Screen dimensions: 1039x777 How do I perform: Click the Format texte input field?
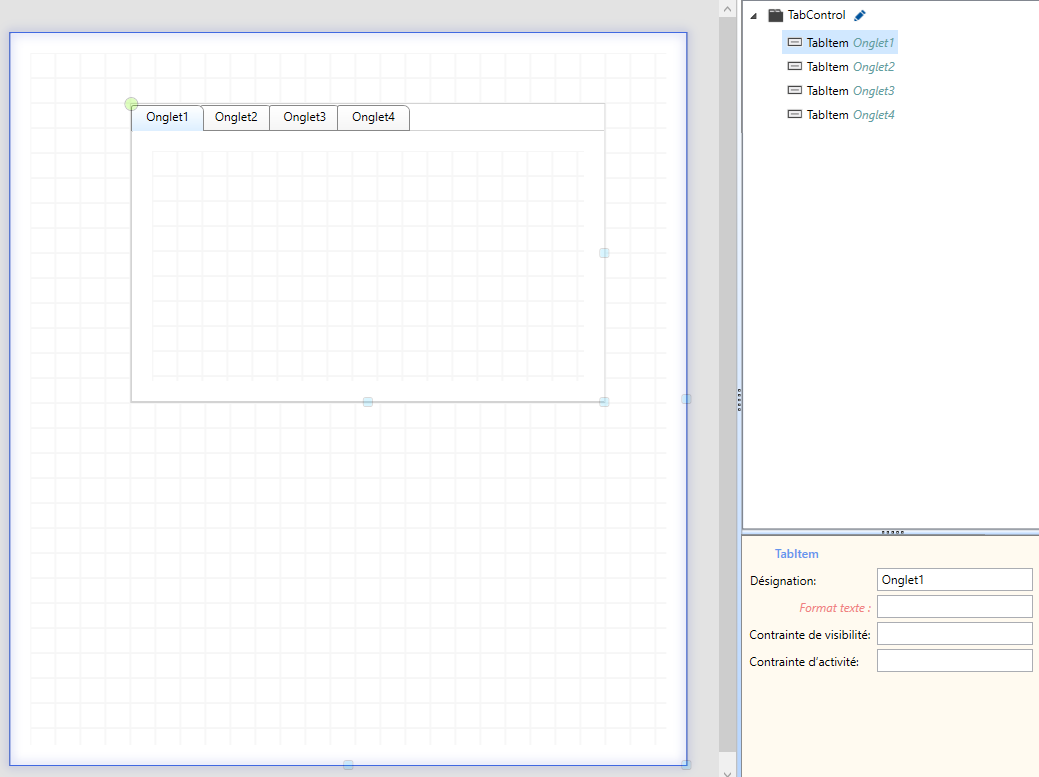[954, 607]
